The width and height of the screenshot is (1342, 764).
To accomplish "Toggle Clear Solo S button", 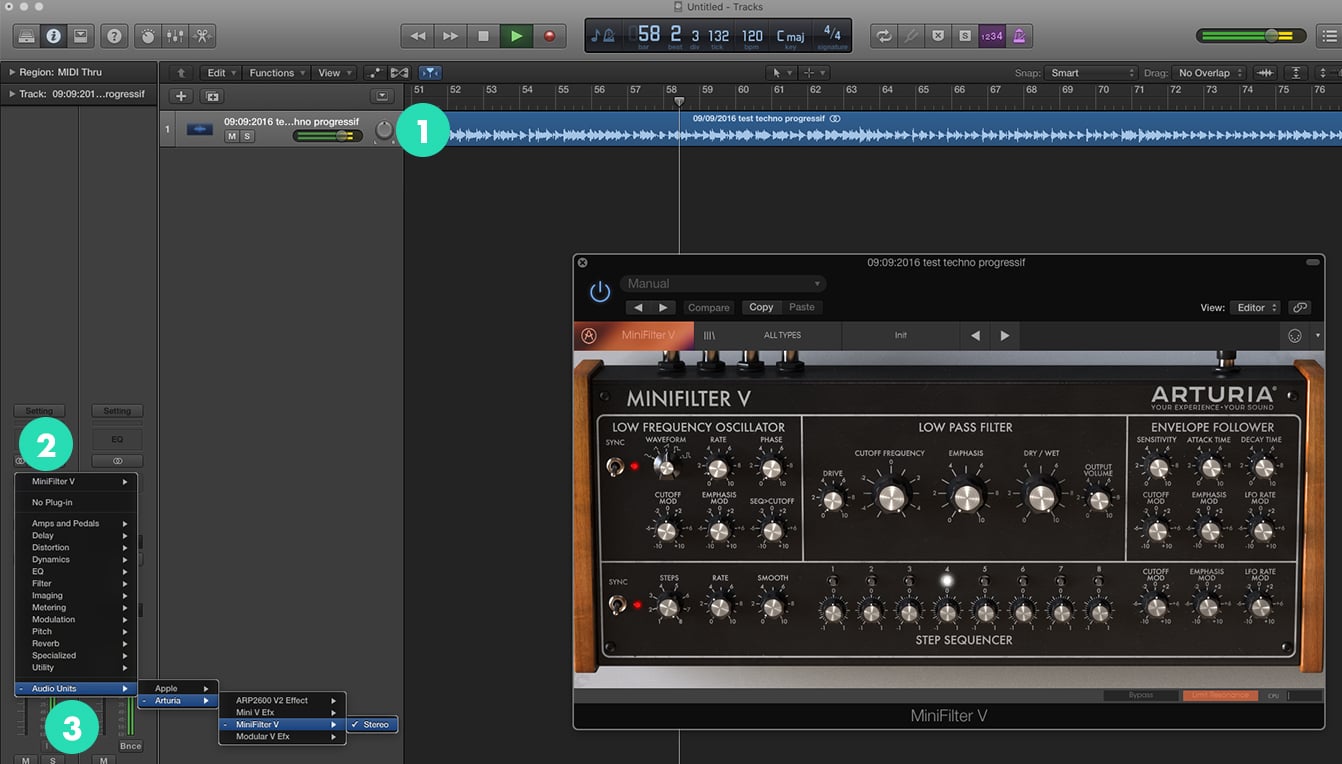I will click(x=965, y=36).
